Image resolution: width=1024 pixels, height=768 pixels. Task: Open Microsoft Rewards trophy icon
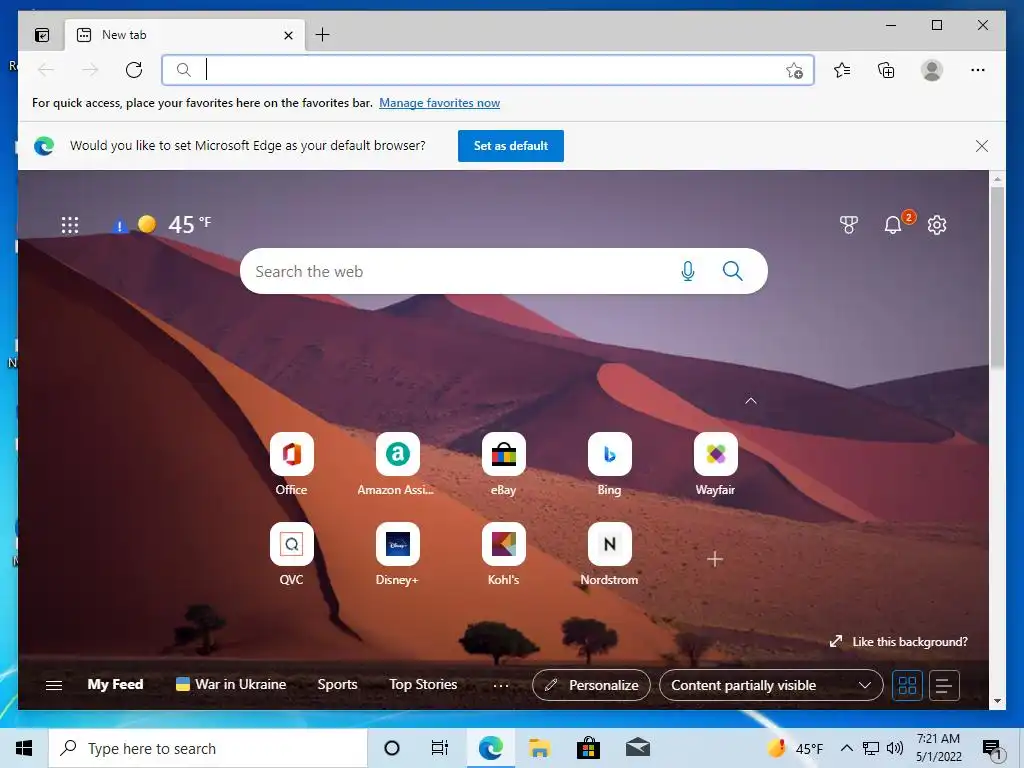pyautogui.click(x=848, y=225)
